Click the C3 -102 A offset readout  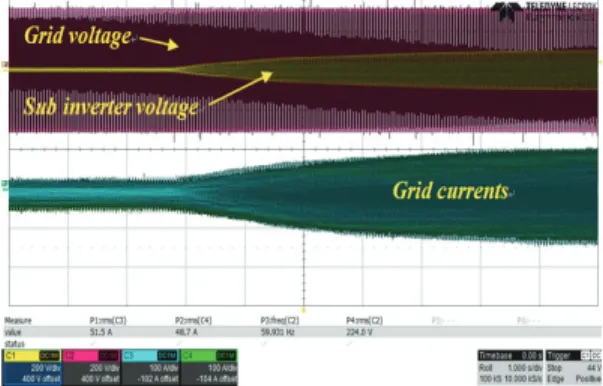(158, 379)
